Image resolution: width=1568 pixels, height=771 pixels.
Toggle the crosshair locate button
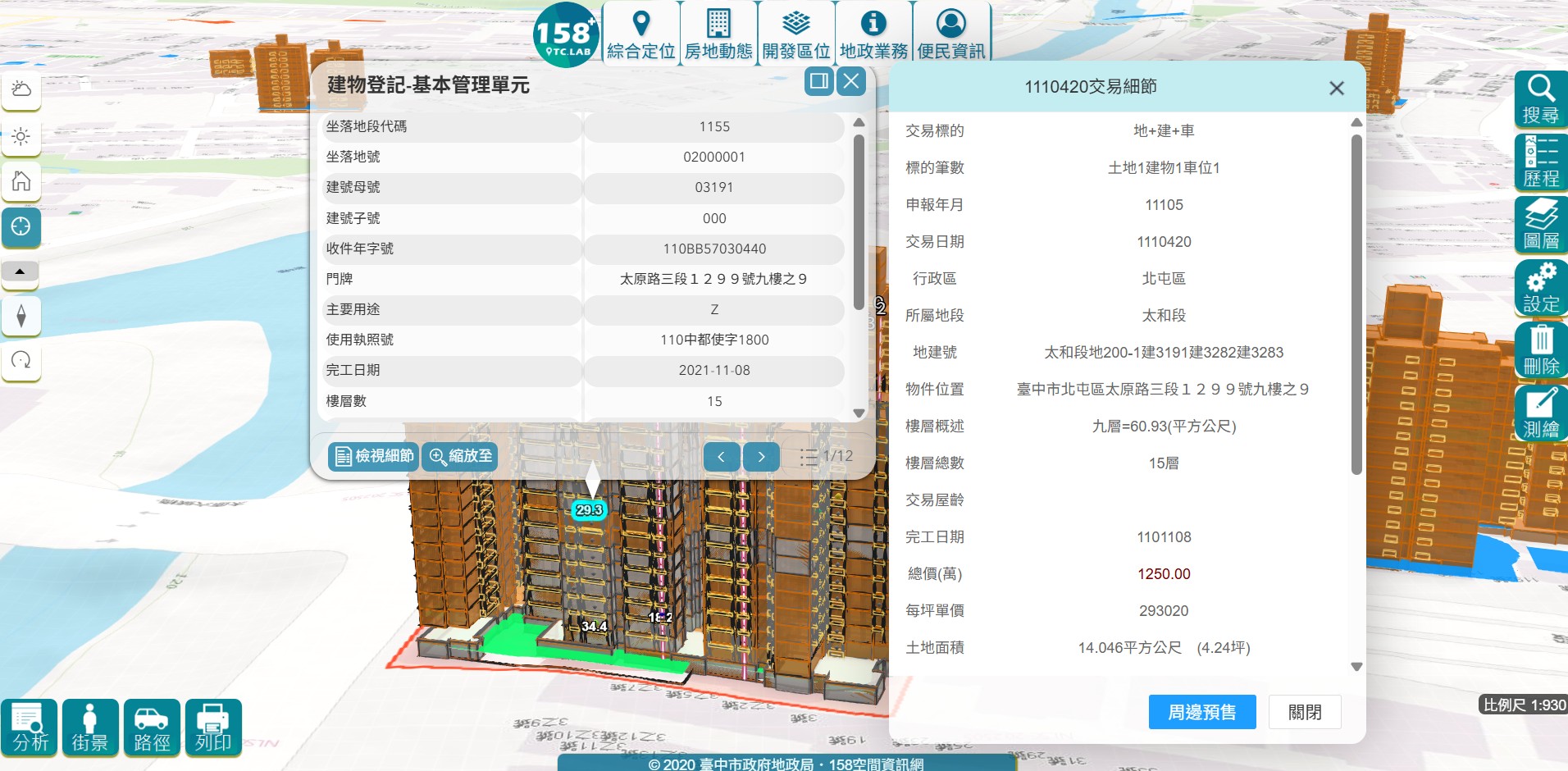[21, 226]
